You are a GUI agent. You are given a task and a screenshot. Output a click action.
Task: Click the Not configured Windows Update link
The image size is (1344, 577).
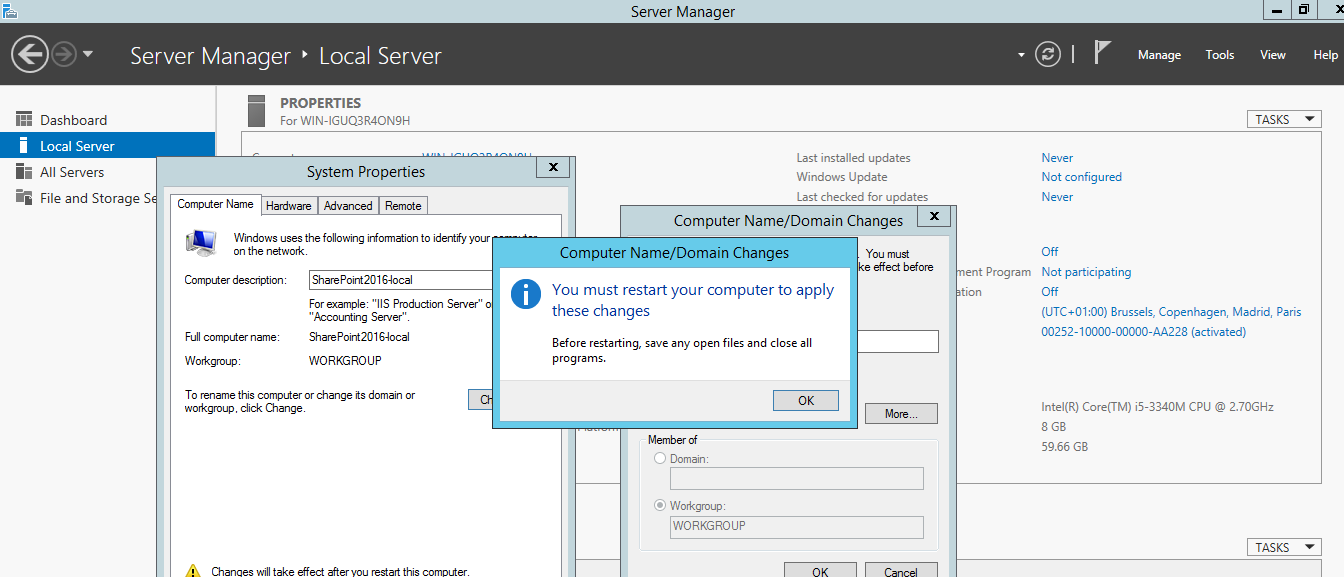[x=1081, y=177]
